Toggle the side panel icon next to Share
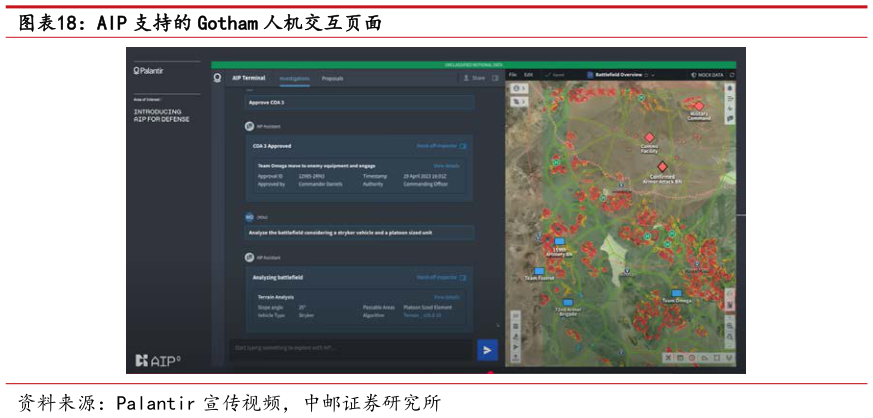 pos(494,77)
